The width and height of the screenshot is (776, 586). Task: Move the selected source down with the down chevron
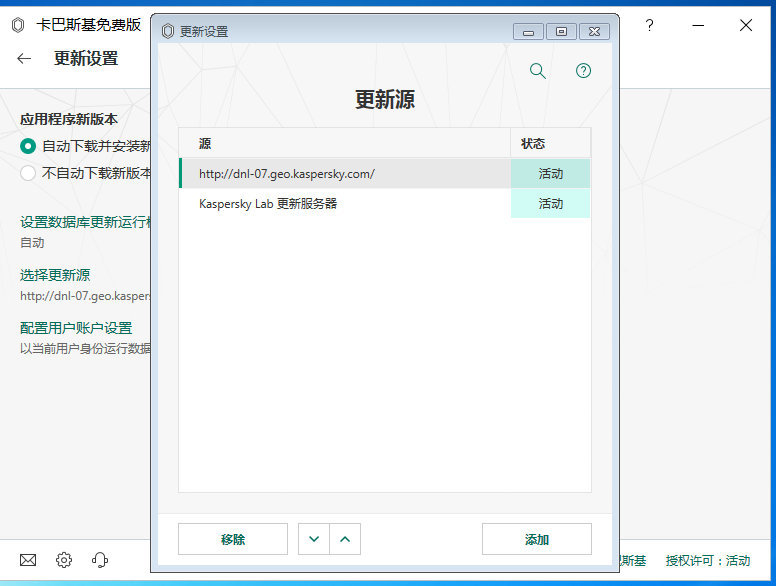coord(314,539)
